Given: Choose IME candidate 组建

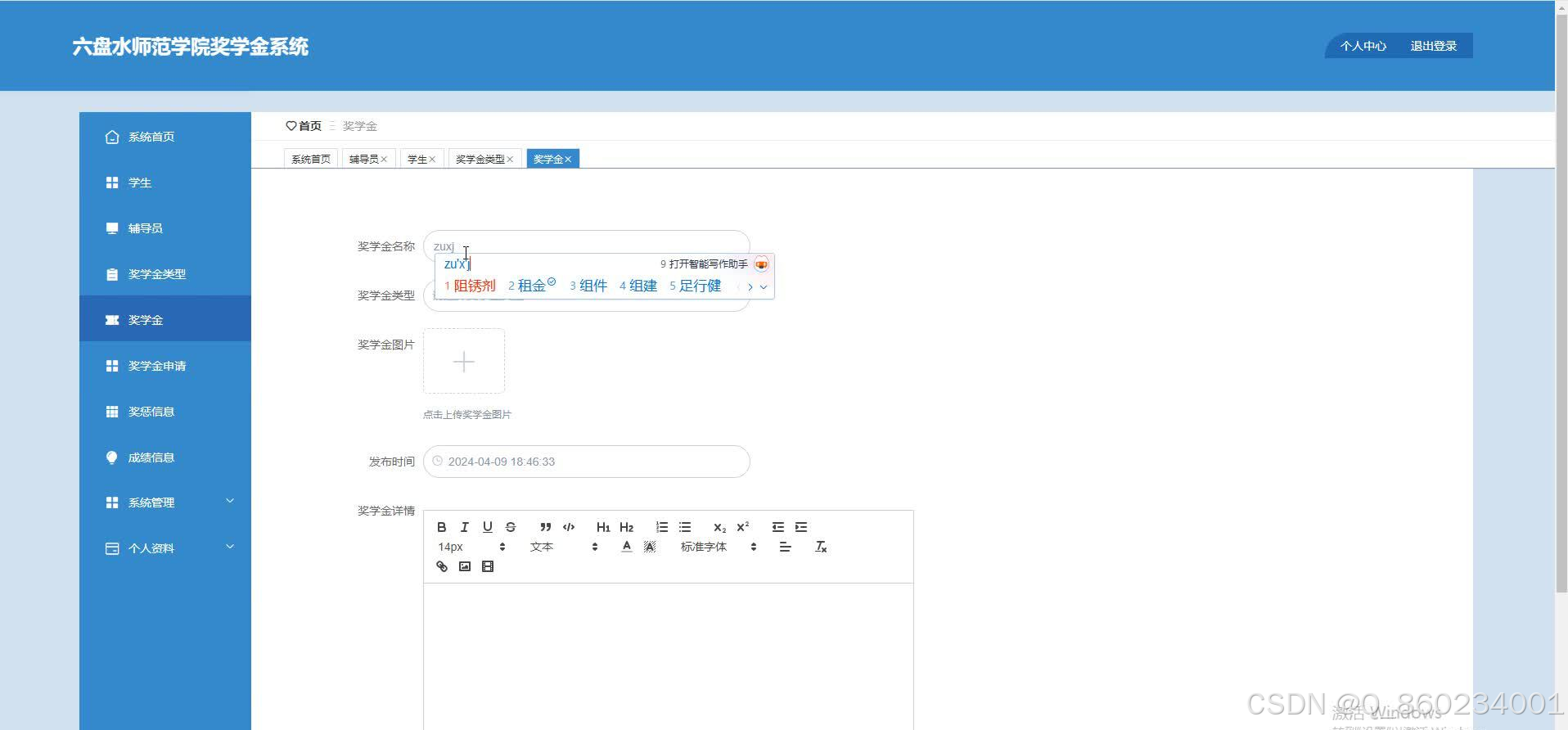Looking at the screenshot, I should coord(638,286).
